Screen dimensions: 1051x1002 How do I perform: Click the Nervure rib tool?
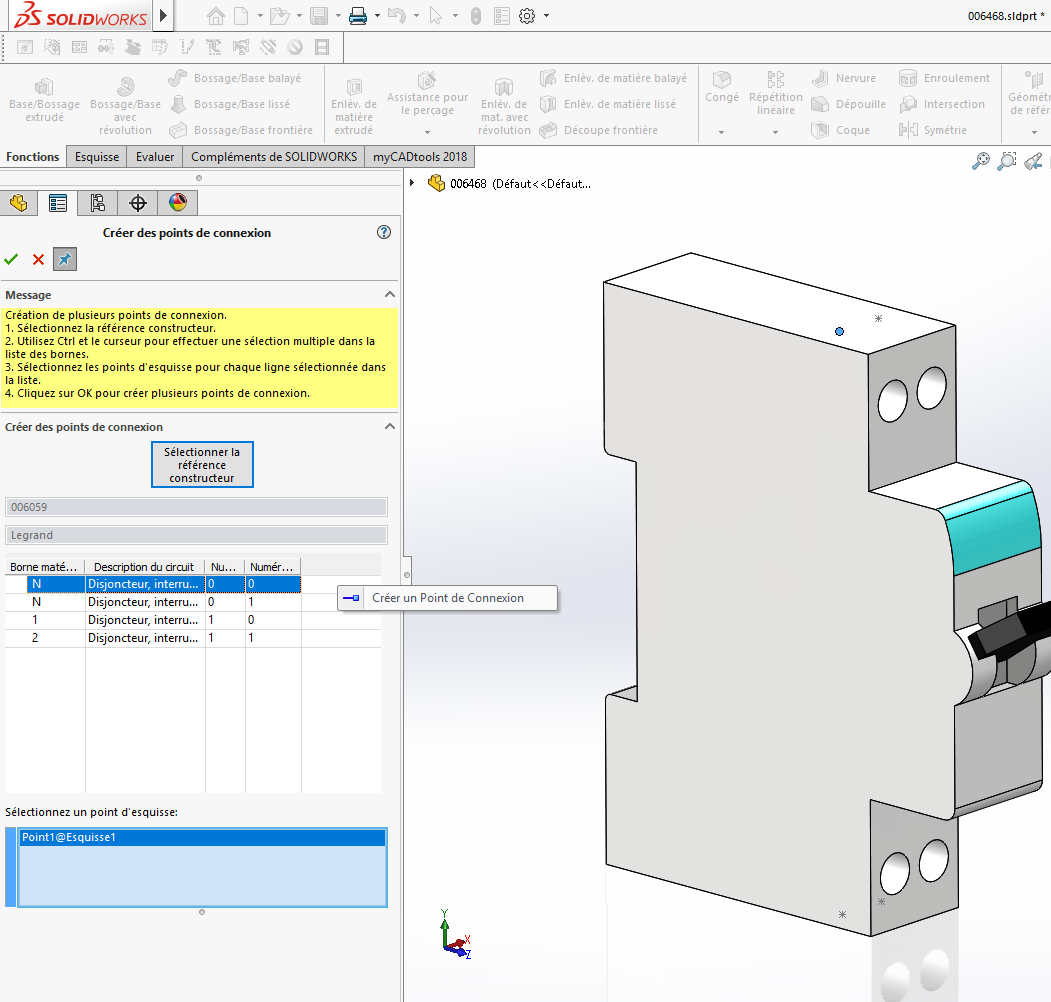[844, 78]
